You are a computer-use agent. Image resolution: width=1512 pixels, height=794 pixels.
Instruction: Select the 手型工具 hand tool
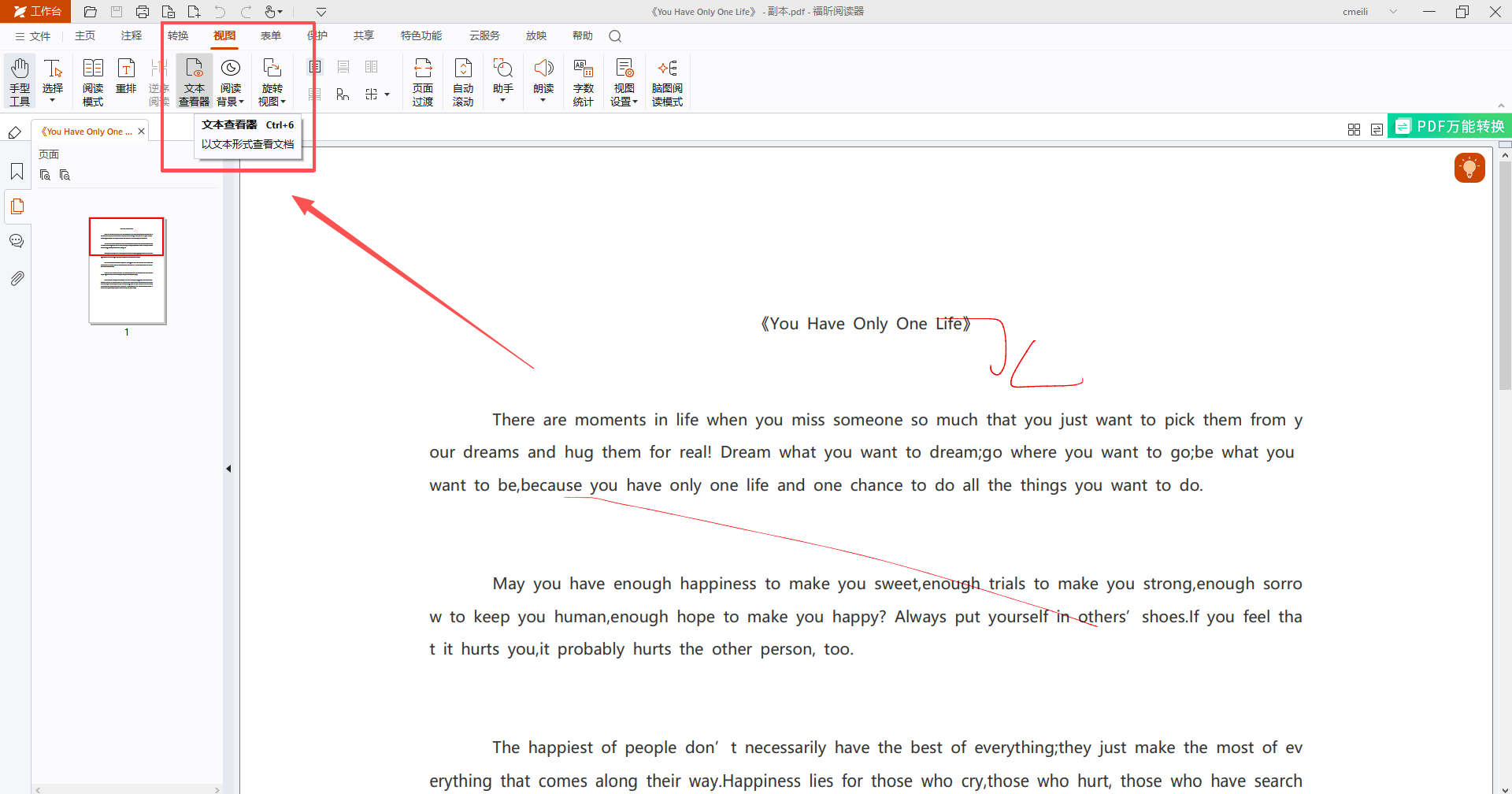point(20,80)
